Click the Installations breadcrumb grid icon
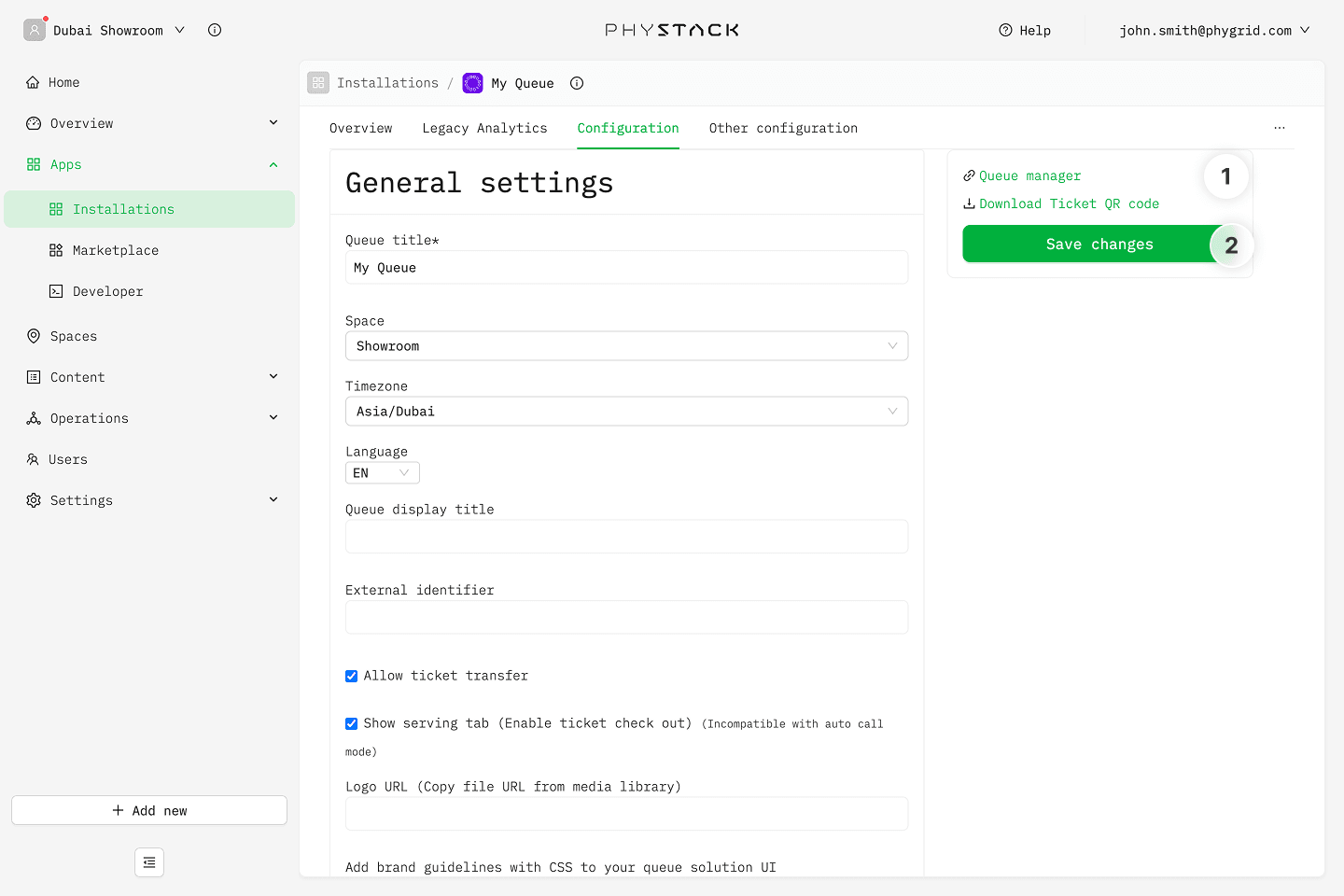This screenshot has height=896, width=1344. pos(318,83)
